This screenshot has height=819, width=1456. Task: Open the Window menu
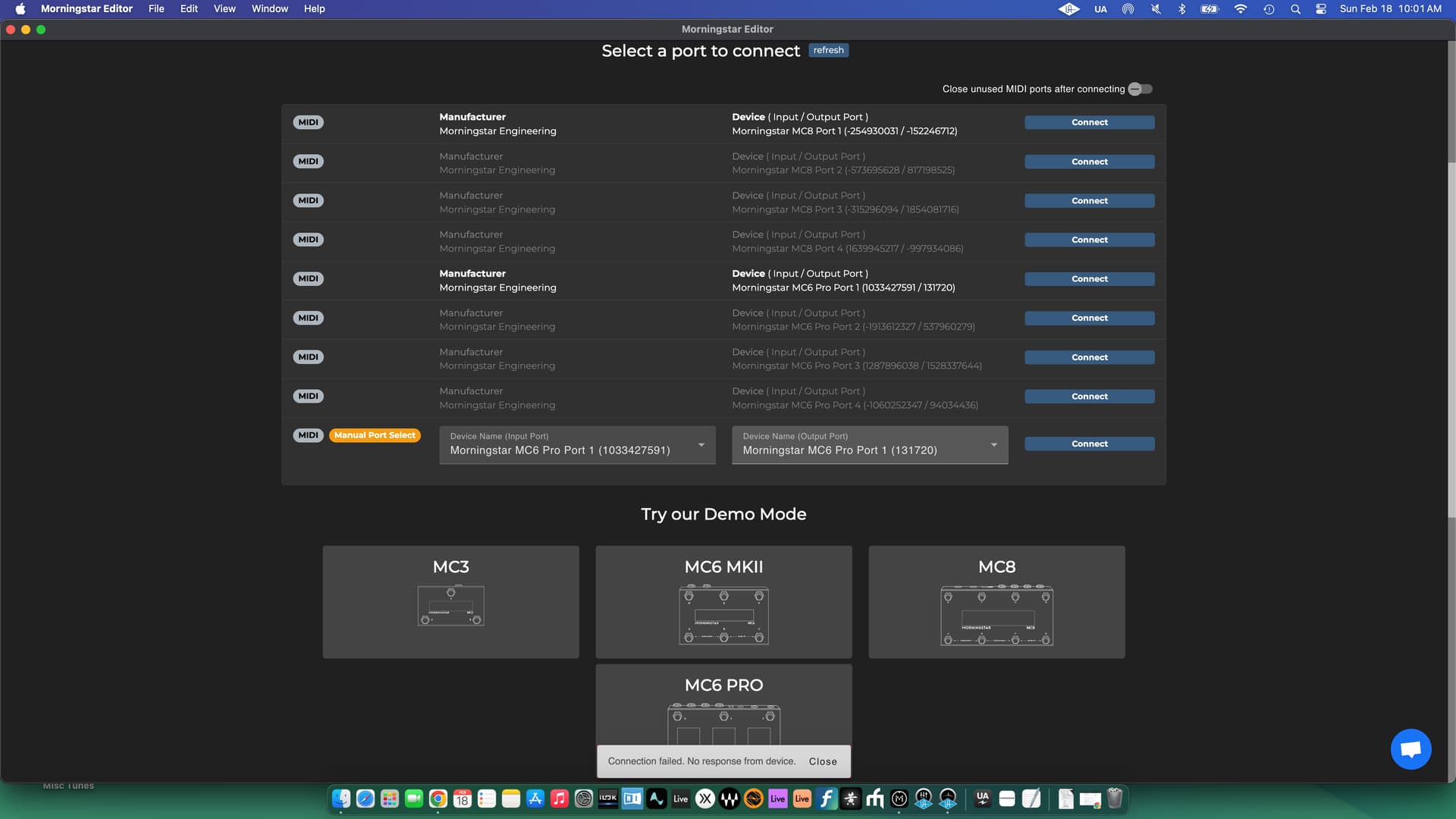click(x=270, y=9)
